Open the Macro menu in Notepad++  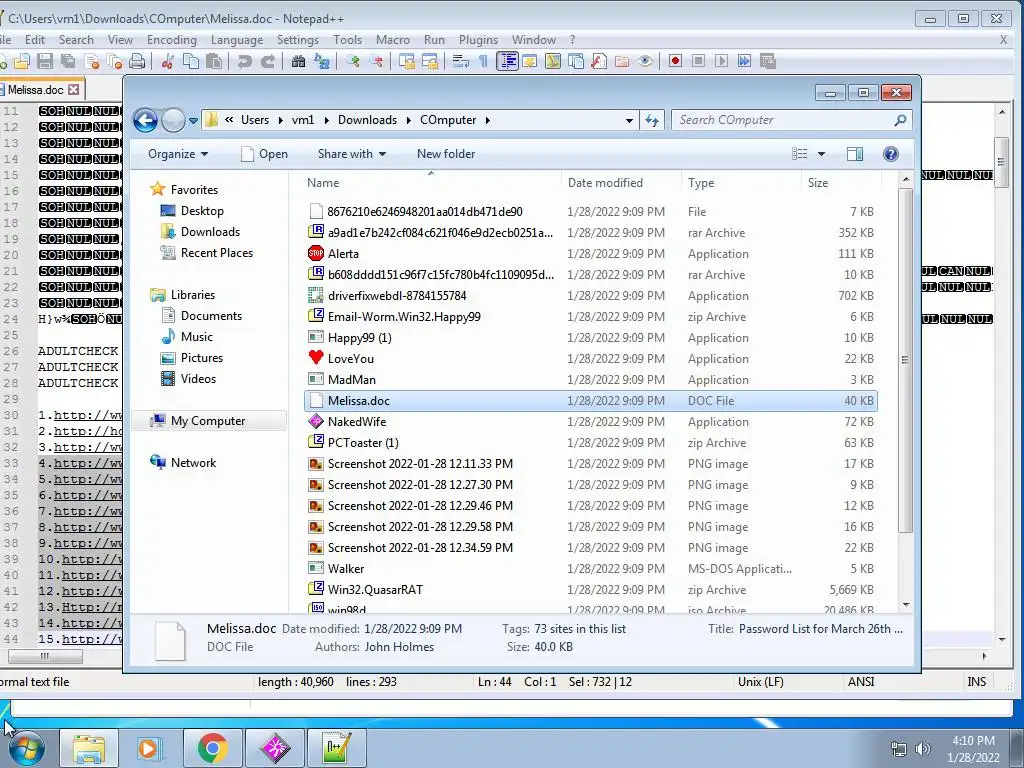coord(392,40)
